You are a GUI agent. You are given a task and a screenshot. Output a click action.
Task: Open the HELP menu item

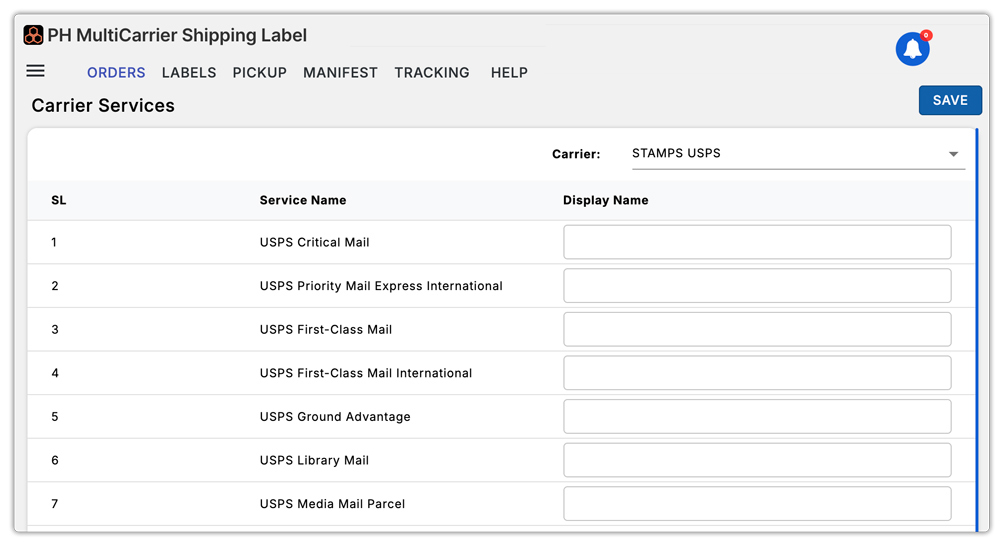(509, 73)
